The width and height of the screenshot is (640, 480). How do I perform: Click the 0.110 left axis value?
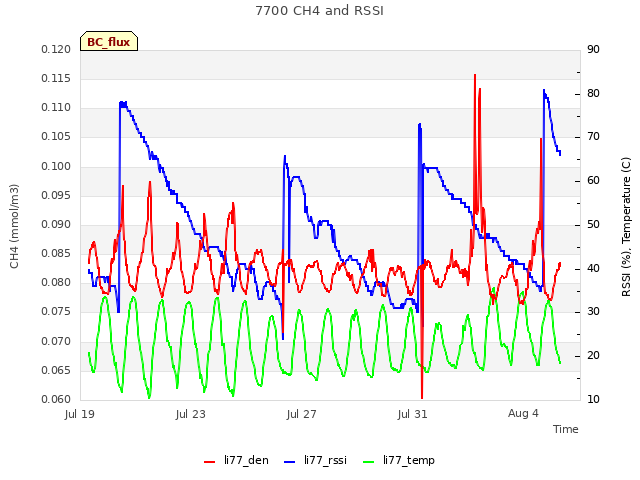pyautogui.click(x=56, y=108)
